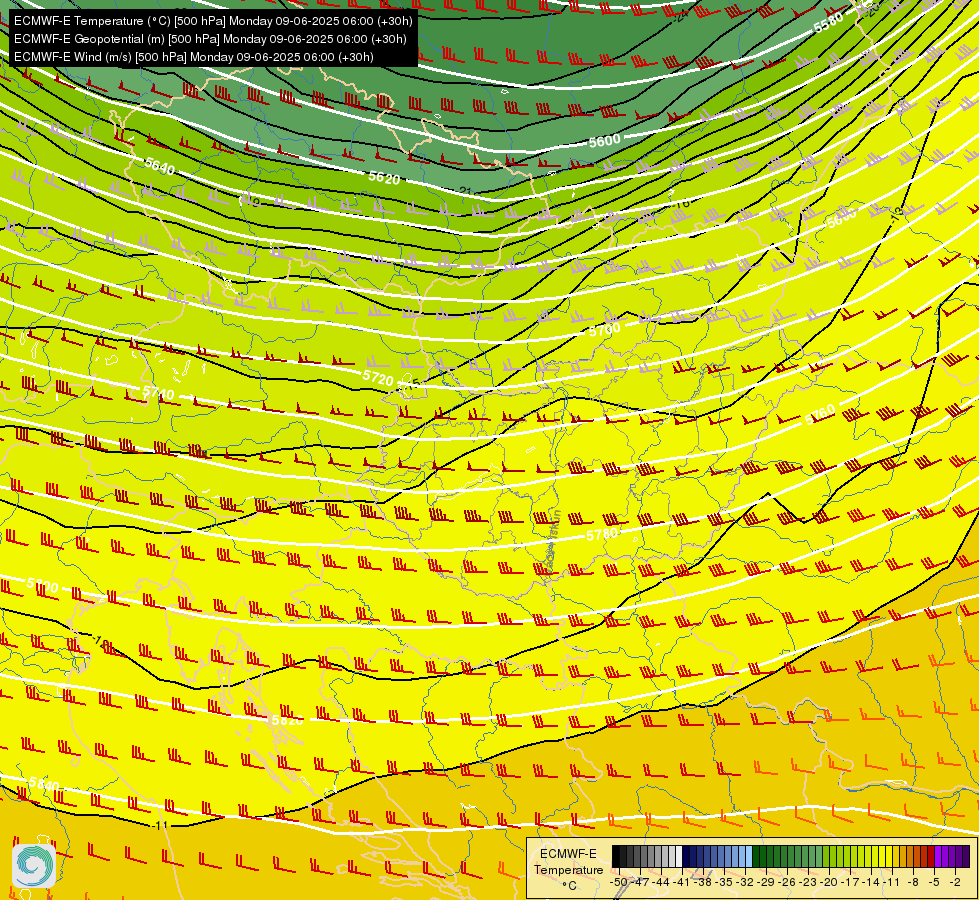Select the ECMWF-E Wind (m/s) header line

(x=194, y=57)
